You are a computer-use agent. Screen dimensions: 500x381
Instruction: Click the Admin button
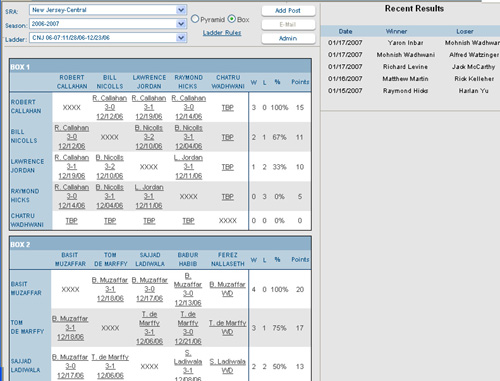[288, 38]
